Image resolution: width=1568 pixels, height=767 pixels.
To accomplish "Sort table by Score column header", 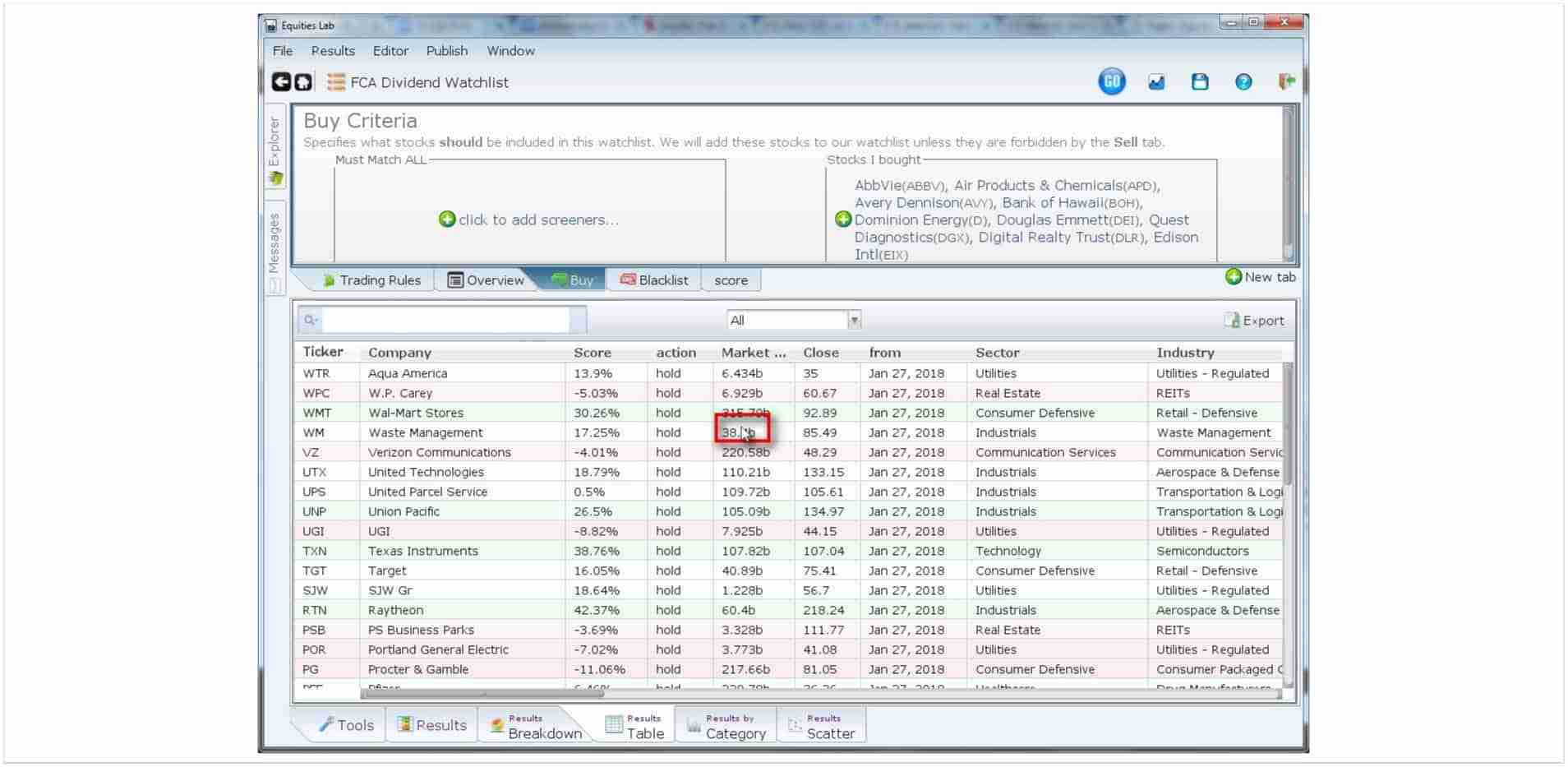I will (593, 353).
